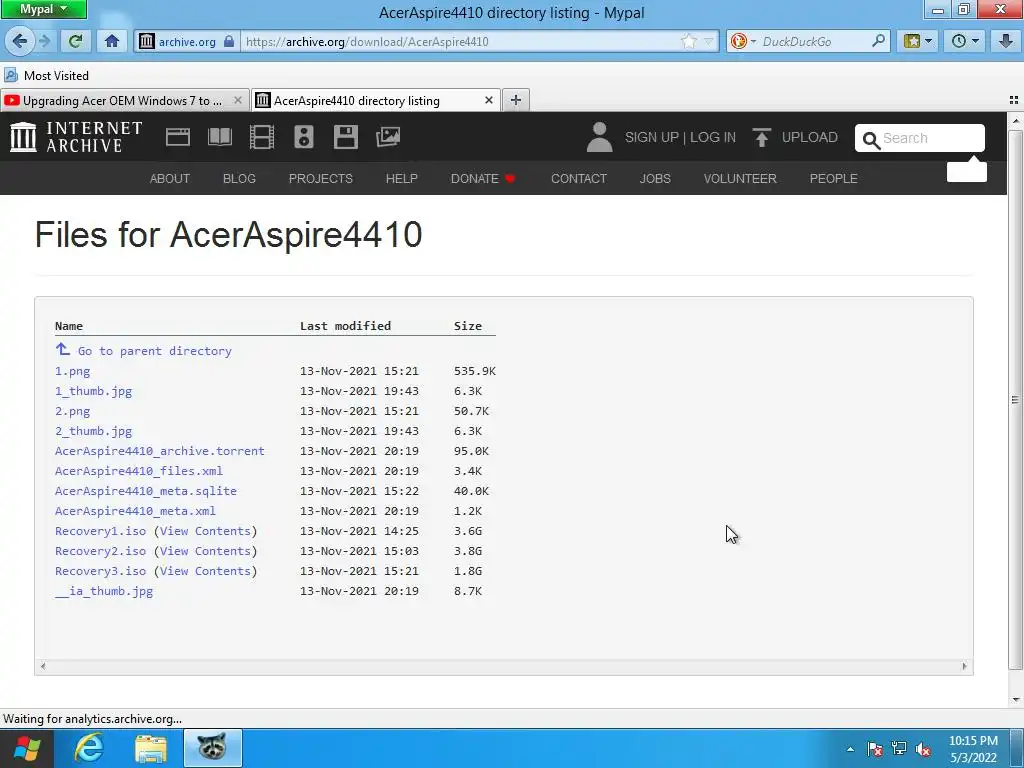The height and width of the screenshot is (768, 1024).
Task: Download Recovery1.iso
Action: (101, 531)
